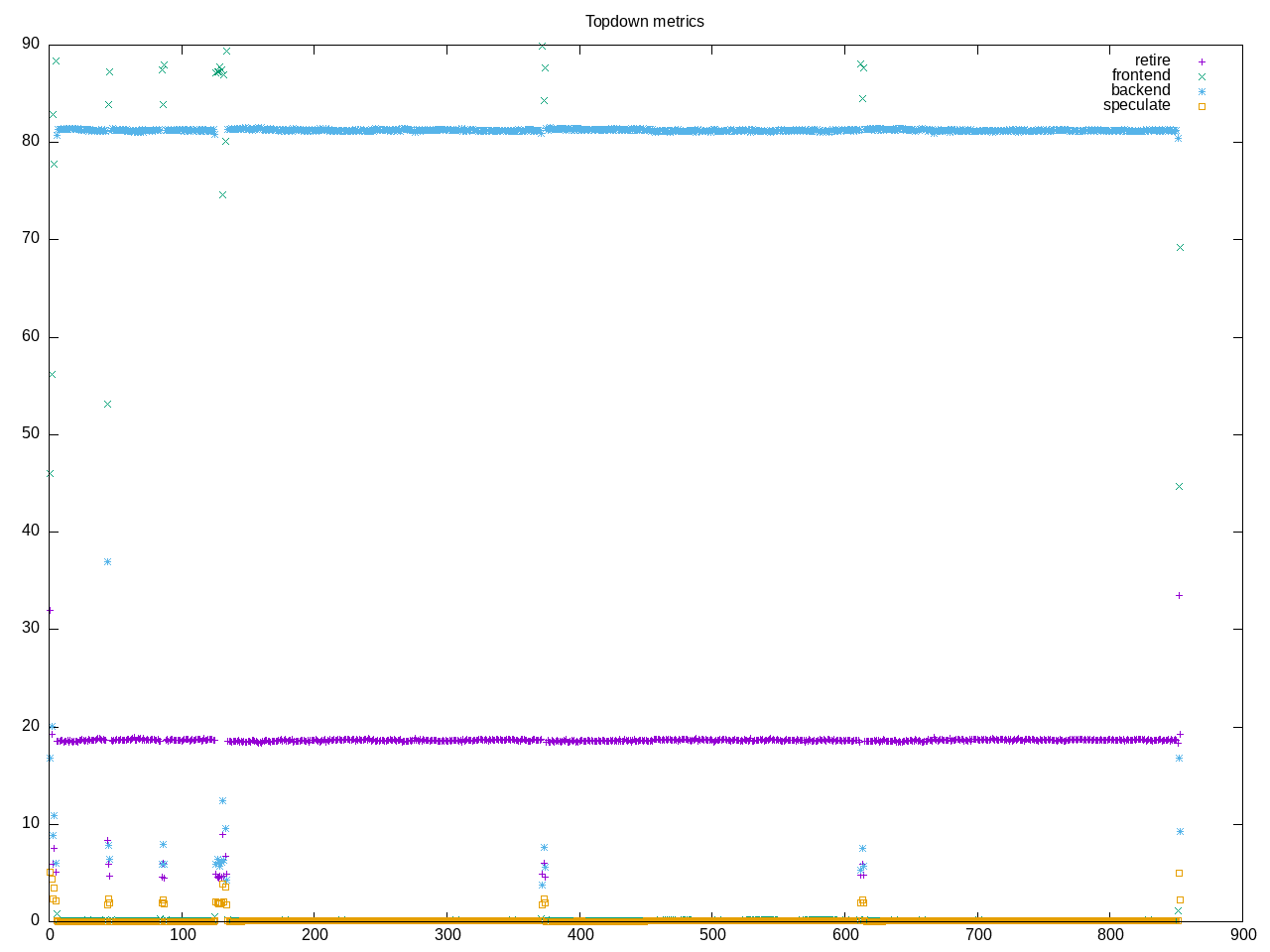Show or hide the speculate legend label
Viewport: 1270px width, 952px height.
(1136, 105)
